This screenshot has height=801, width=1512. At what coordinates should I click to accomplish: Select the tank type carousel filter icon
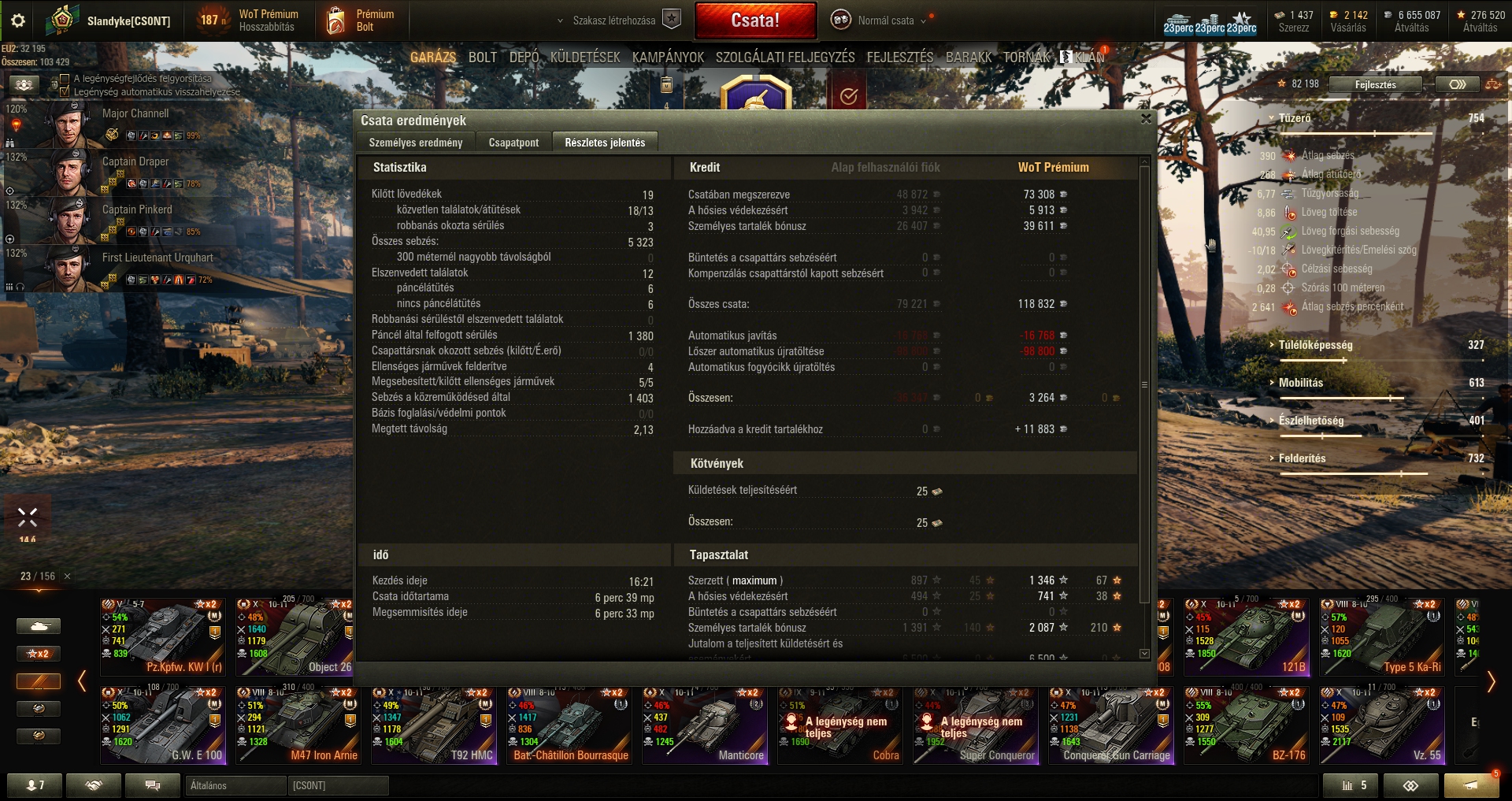point(39,626)
